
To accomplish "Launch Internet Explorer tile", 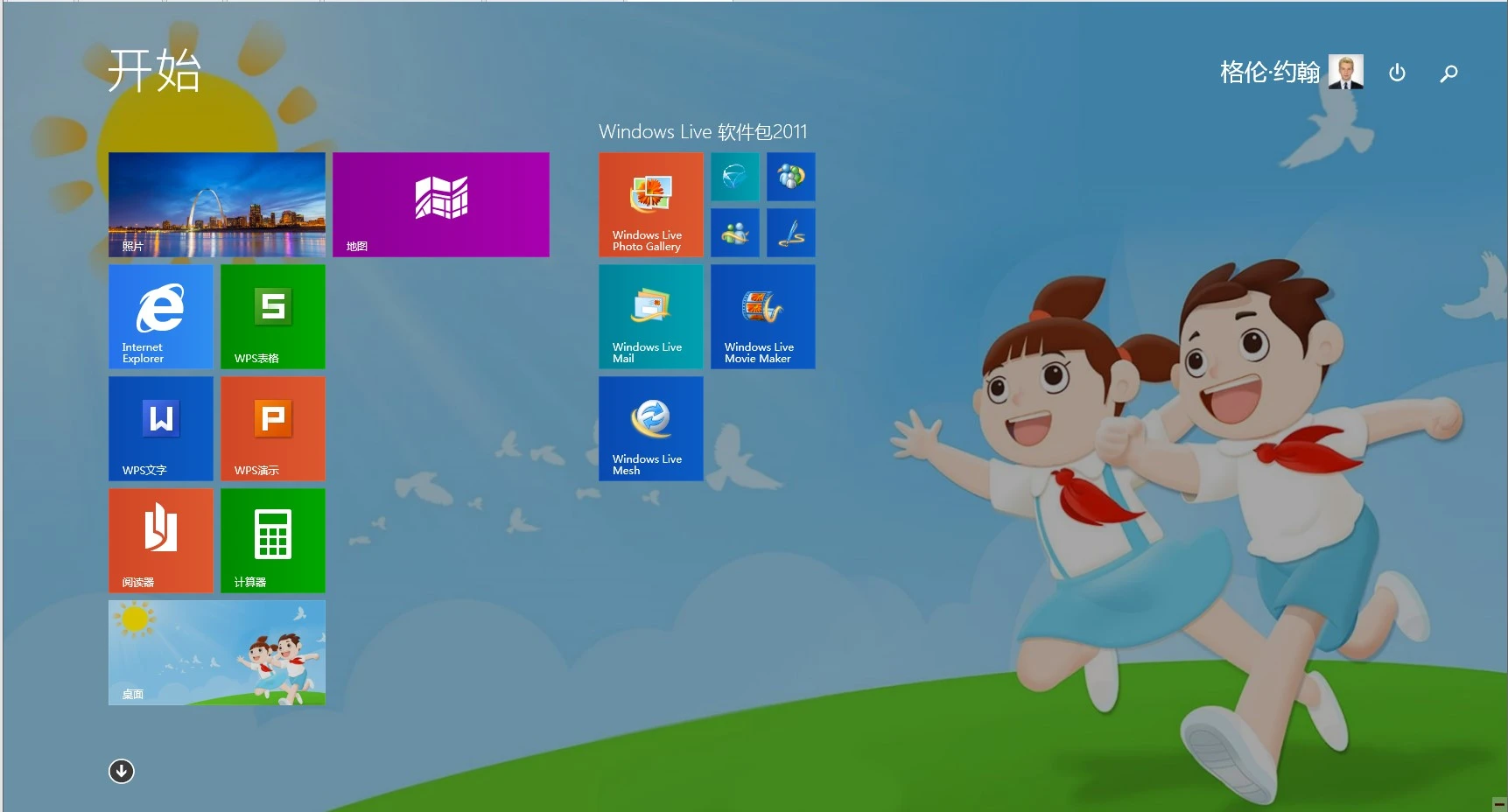I will [161, 317].
